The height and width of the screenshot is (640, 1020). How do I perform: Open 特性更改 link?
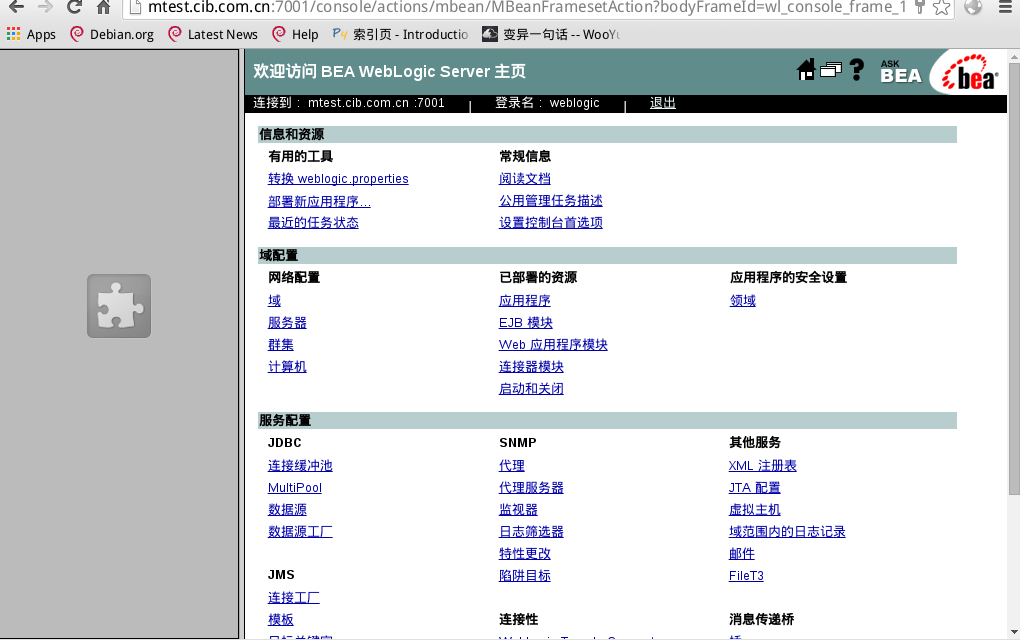(524, 553)
